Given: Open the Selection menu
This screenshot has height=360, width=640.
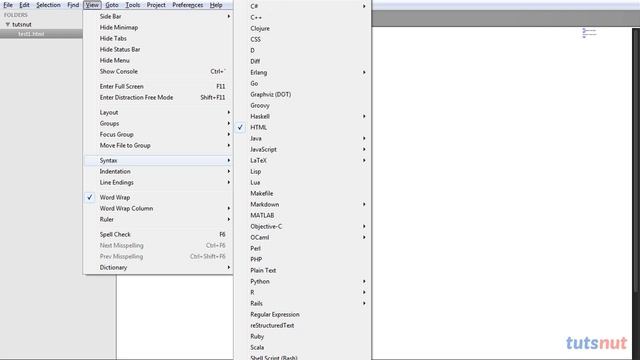Looking at the screenshot, I should pyautogui.click(x=48, y=5).
